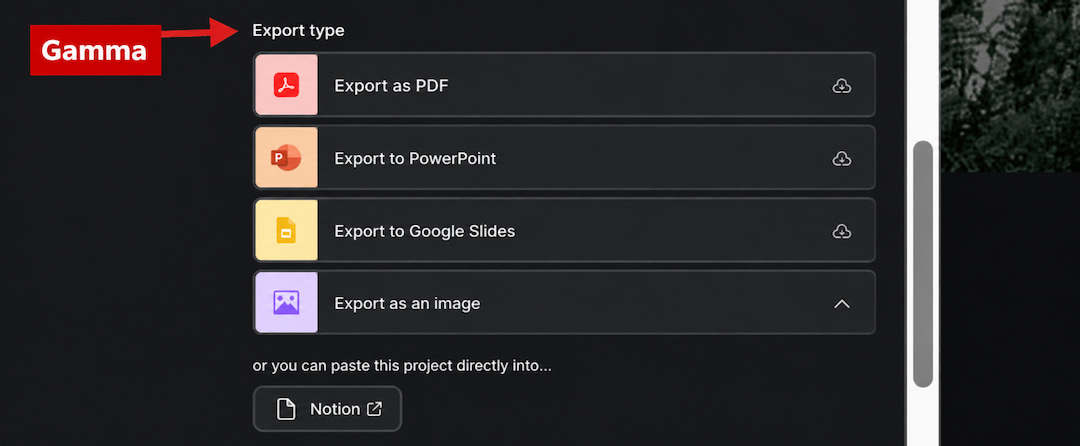Click the purple image export icon

pos(286,303)
